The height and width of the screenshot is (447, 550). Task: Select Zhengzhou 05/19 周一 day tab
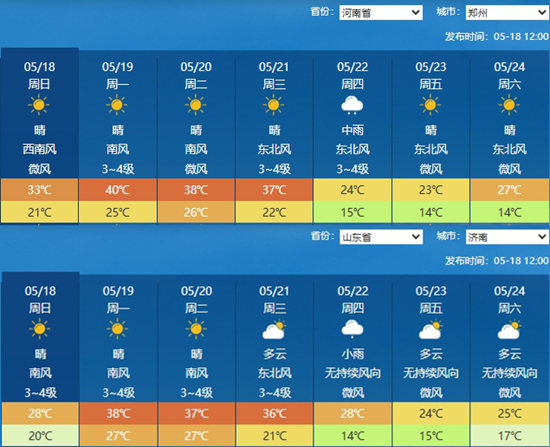click(118, 75)
